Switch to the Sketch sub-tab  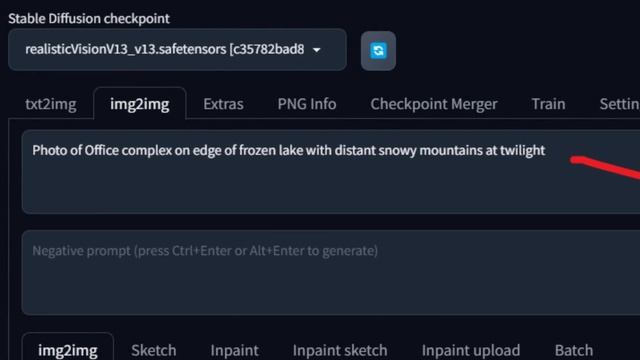coord(153,350)
